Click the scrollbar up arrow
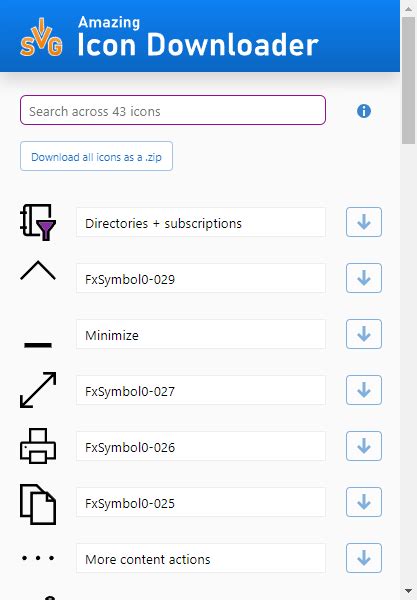This screenshot has height=600, width=417. click(409, 8)
